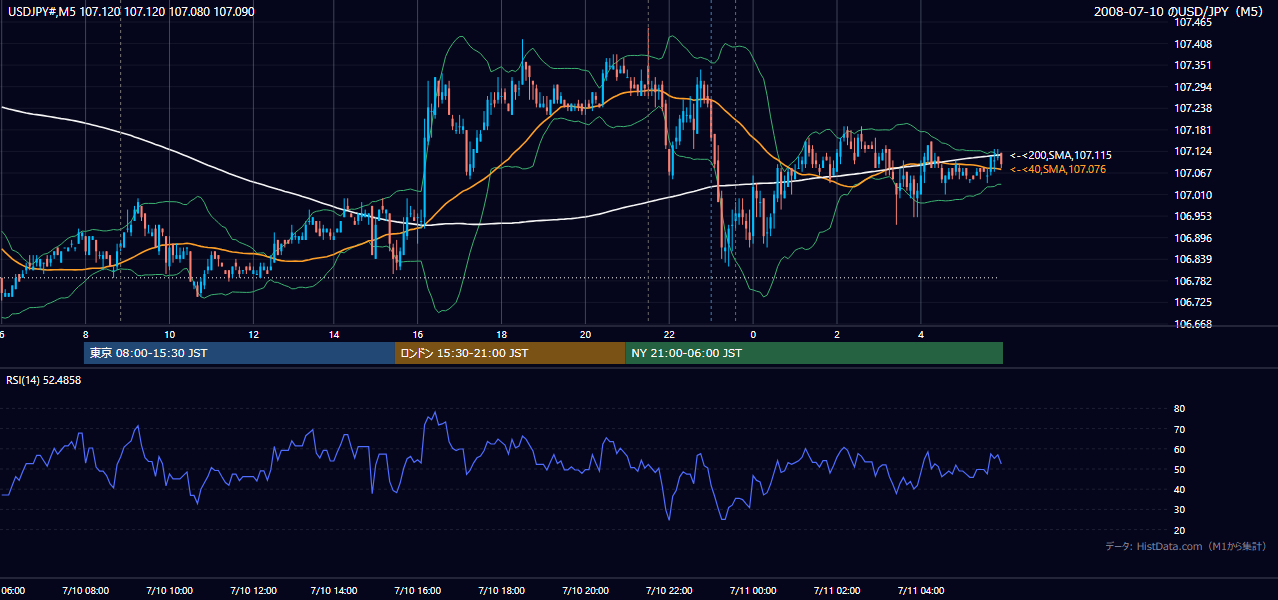The width and height of the screenshot is (1278, 600).
Task: Click hour label 16 under price chart
Action: pyautogui.click(x=419, y=335)
